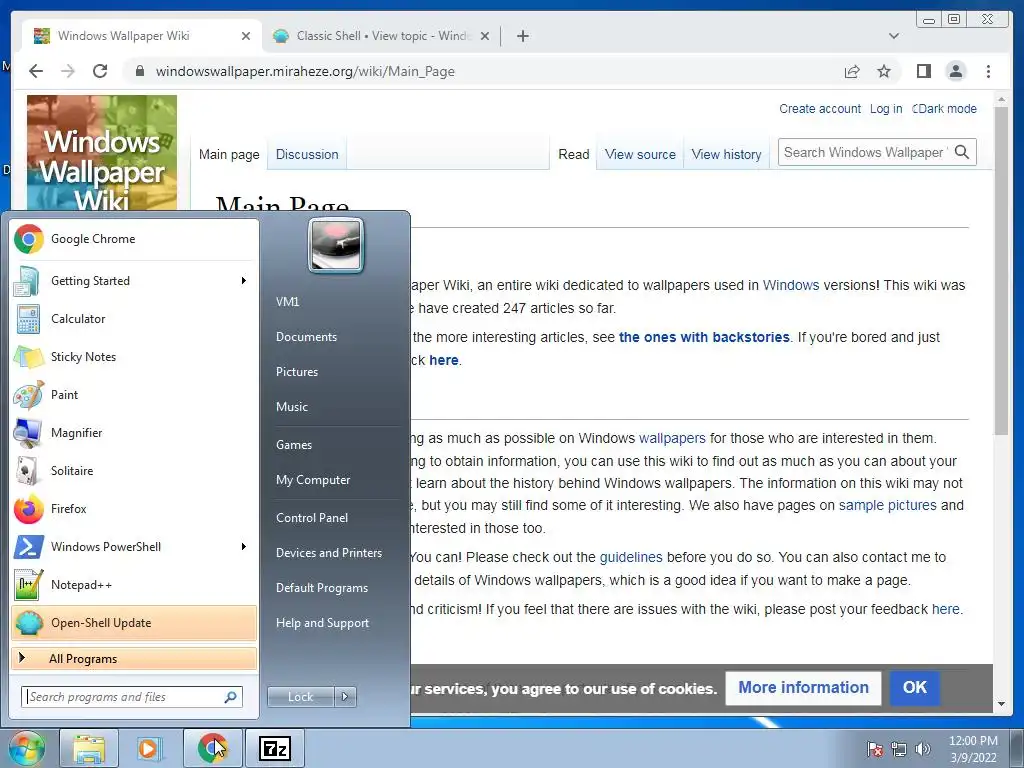Open the Chrome profile avatar
Image resolution: width=1024 pixels, height=768 pixels.
point(955,71)
